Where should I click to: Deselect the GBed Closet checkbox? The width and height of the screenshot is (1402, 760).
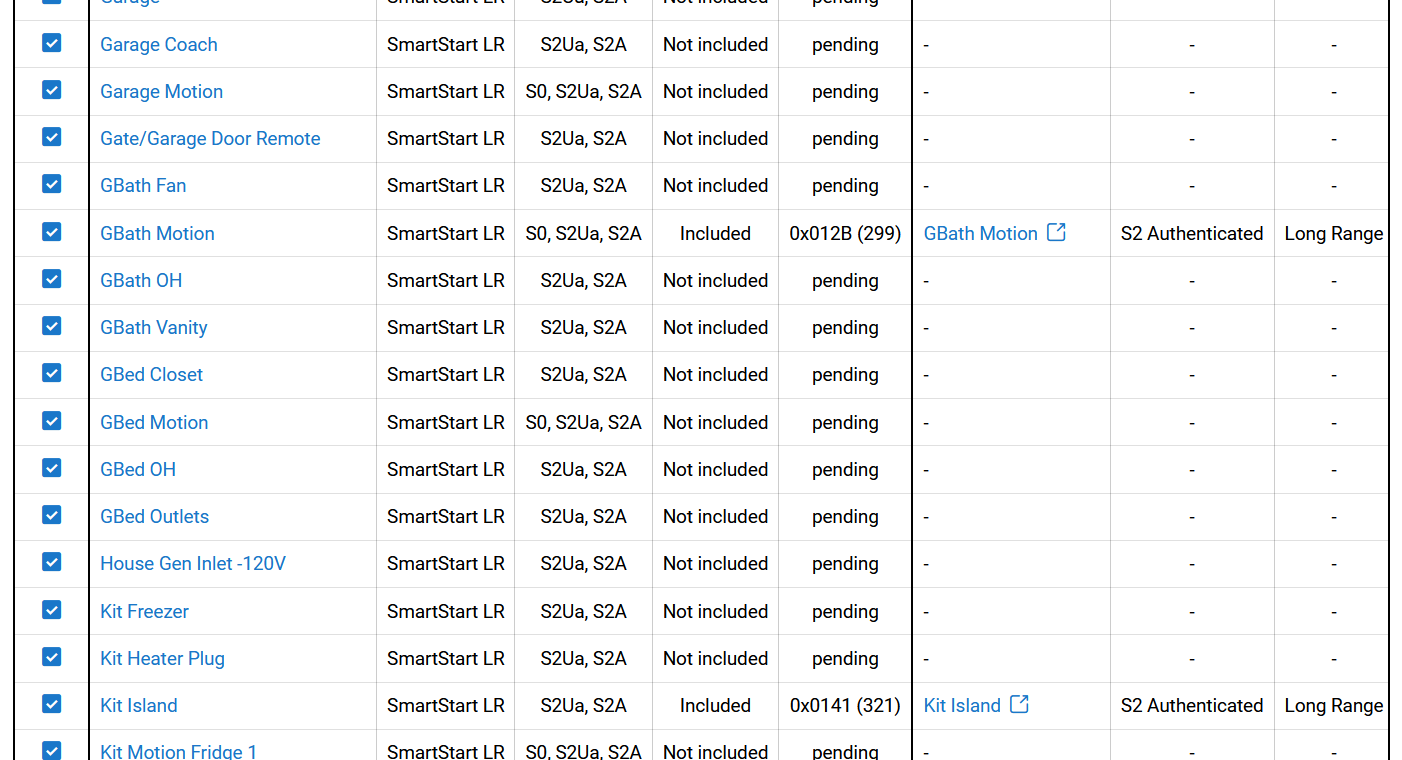(52, 373)
